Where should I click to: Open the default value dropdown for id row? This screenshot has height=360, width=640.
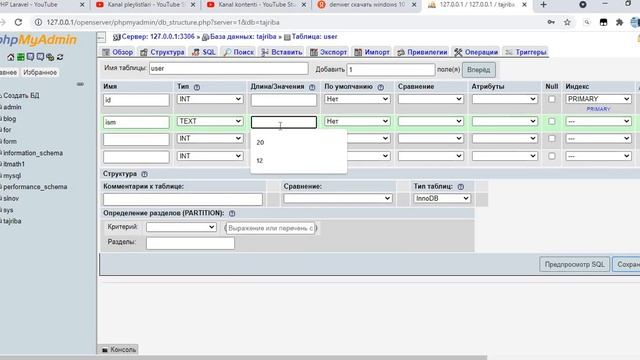coord(357,99)
